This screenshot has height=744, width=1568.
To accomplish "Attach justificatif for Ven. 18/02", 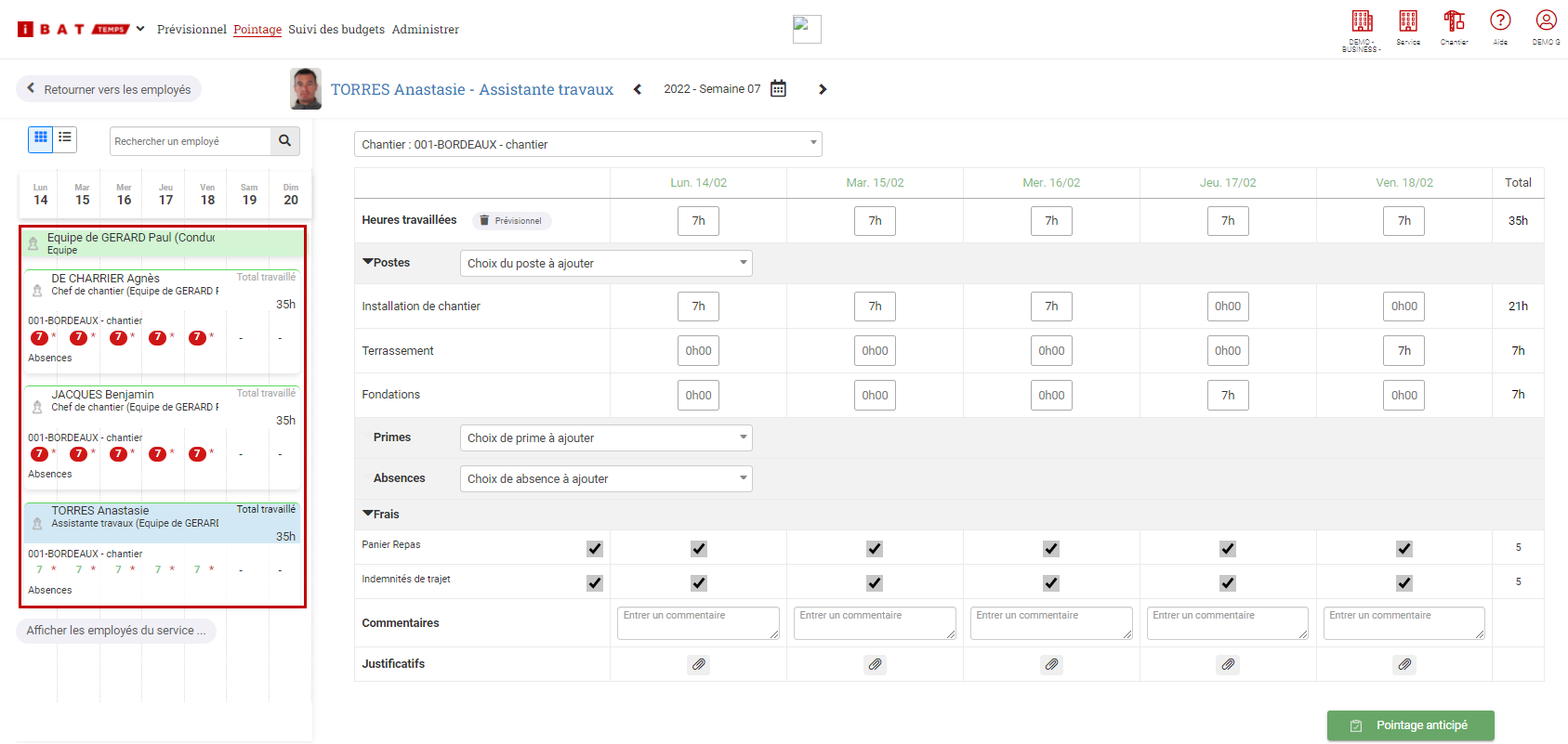I will (x=1404, y=664).
